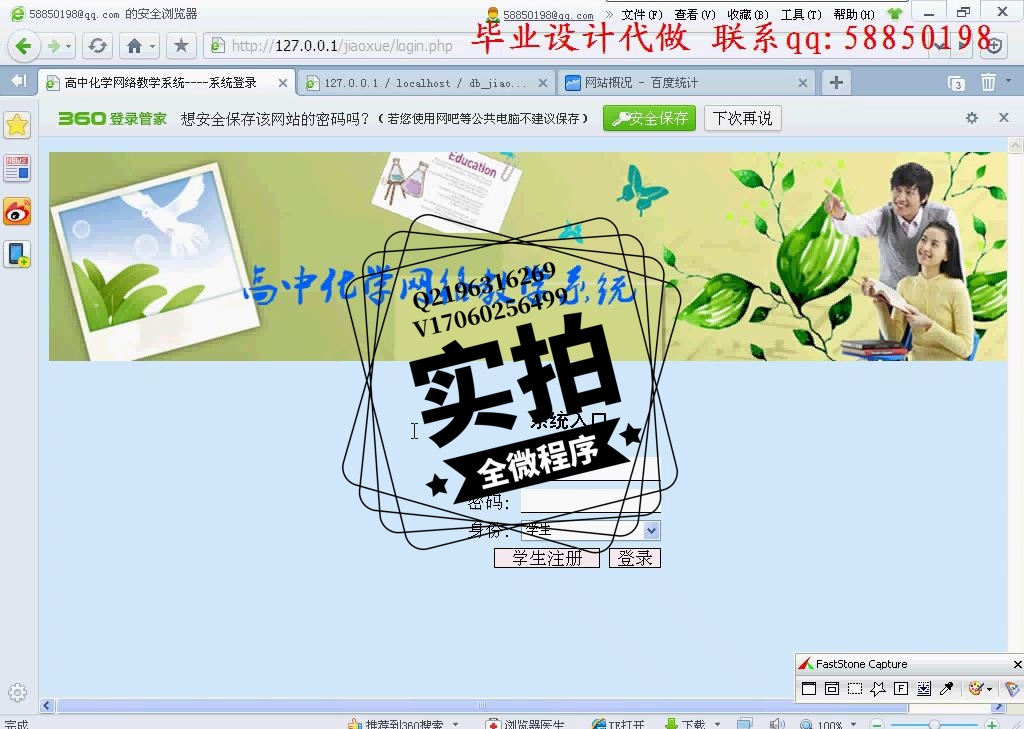Open the home button dropdown arrow

[x=152, y=46]
